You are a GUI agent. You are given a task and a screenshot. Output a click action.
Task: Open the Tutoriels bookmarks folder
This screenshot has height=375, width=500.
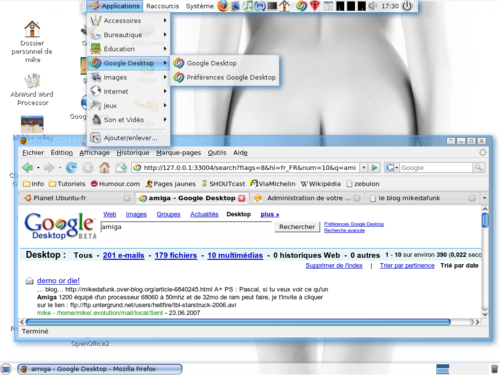67,184
